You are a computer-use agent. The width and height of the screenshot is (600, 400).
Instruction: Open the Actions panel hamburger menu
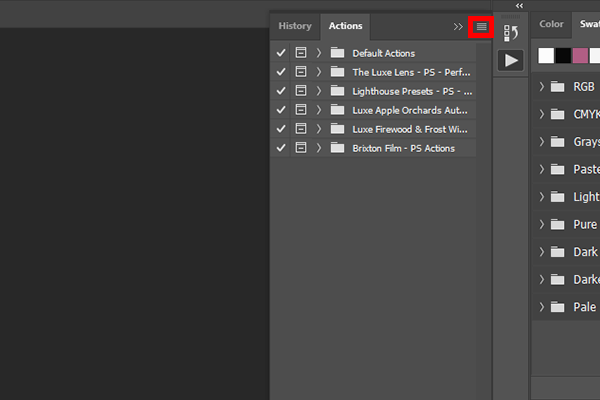481,27
